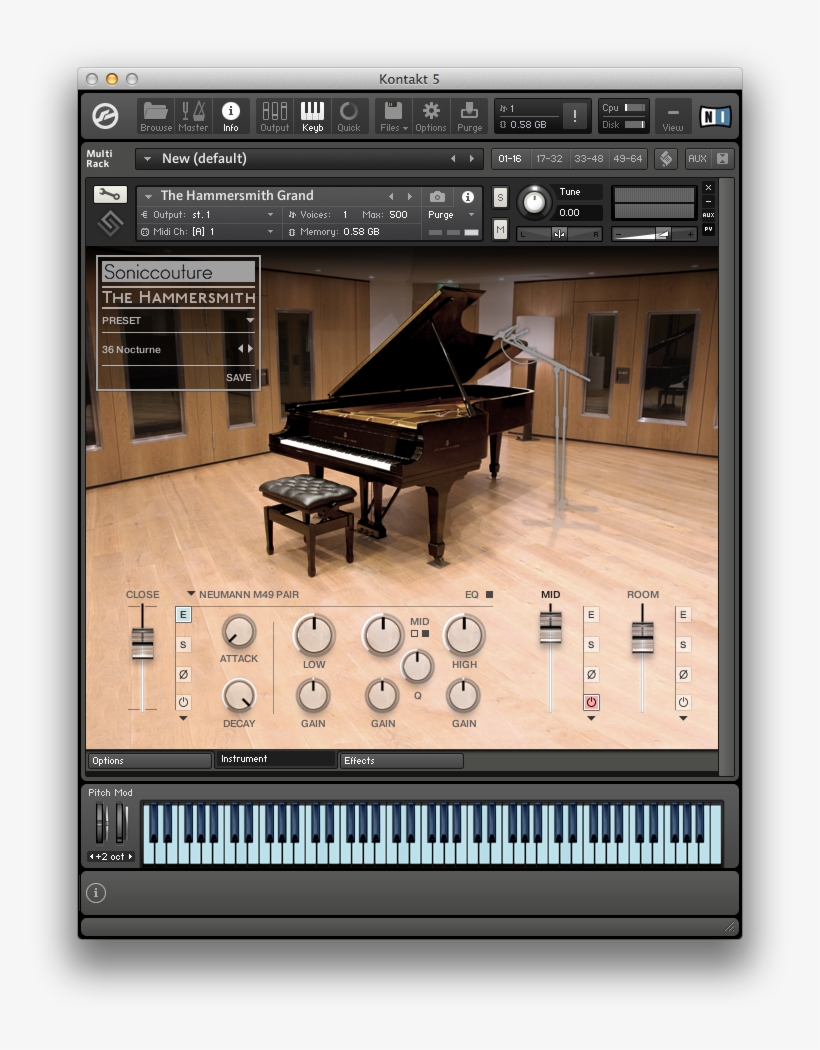Click the Purge icon in the toolbar

point(468,115)
